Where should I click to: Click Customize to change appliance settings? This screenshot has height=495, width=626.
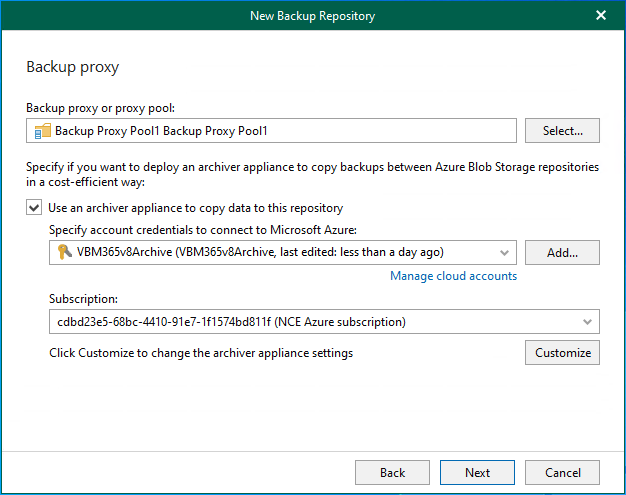click(x=562, y=353)
